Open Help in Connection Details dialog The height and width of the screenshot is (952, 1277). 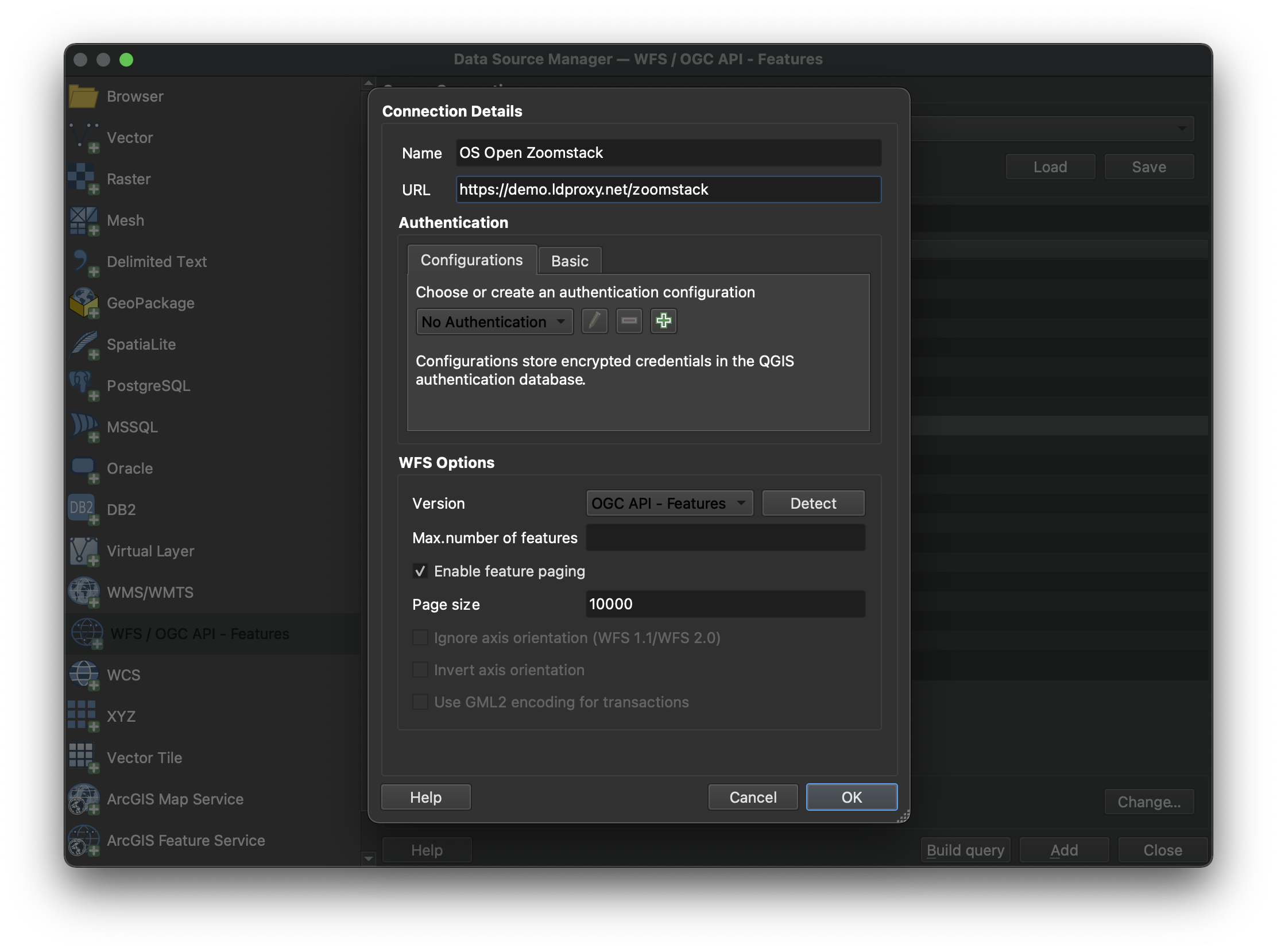click(426, 798)
